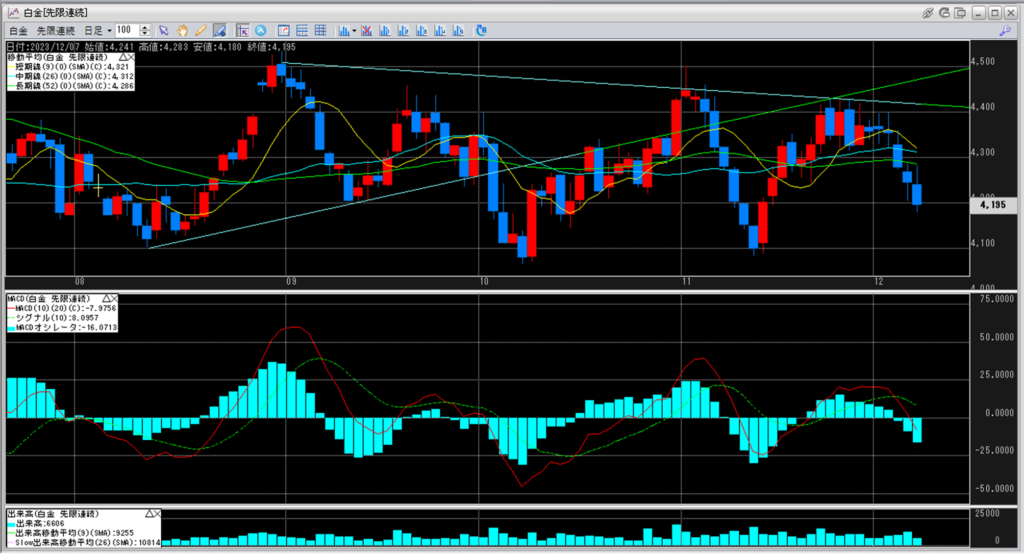The width and height of the screenshot is (1024, 554).
Task: Click the 11 month label on time axis
Action: pyautogui.click(x=686, y=282)
